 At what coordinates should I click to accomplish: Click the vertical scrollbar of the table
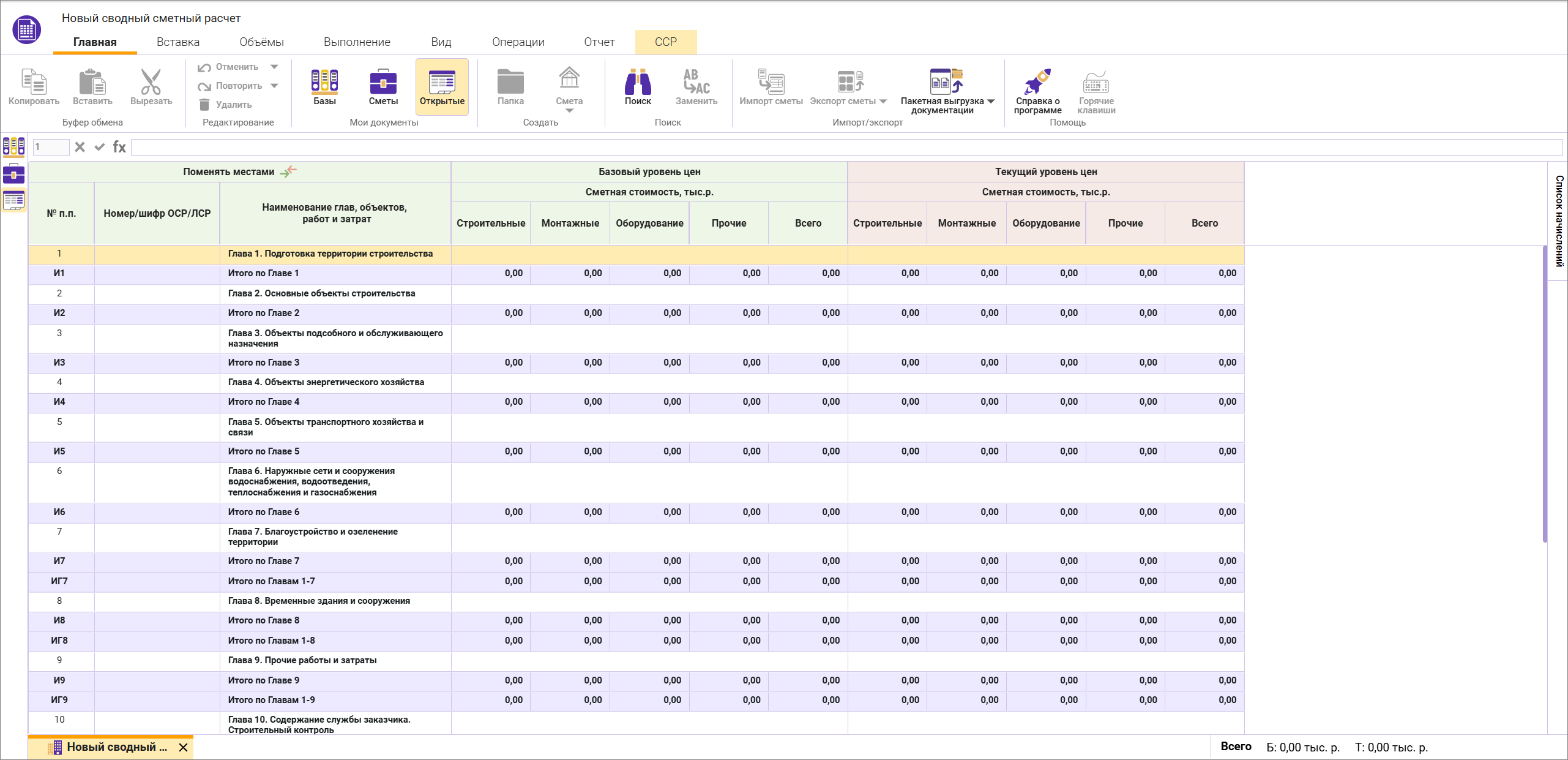point(1545,392)
